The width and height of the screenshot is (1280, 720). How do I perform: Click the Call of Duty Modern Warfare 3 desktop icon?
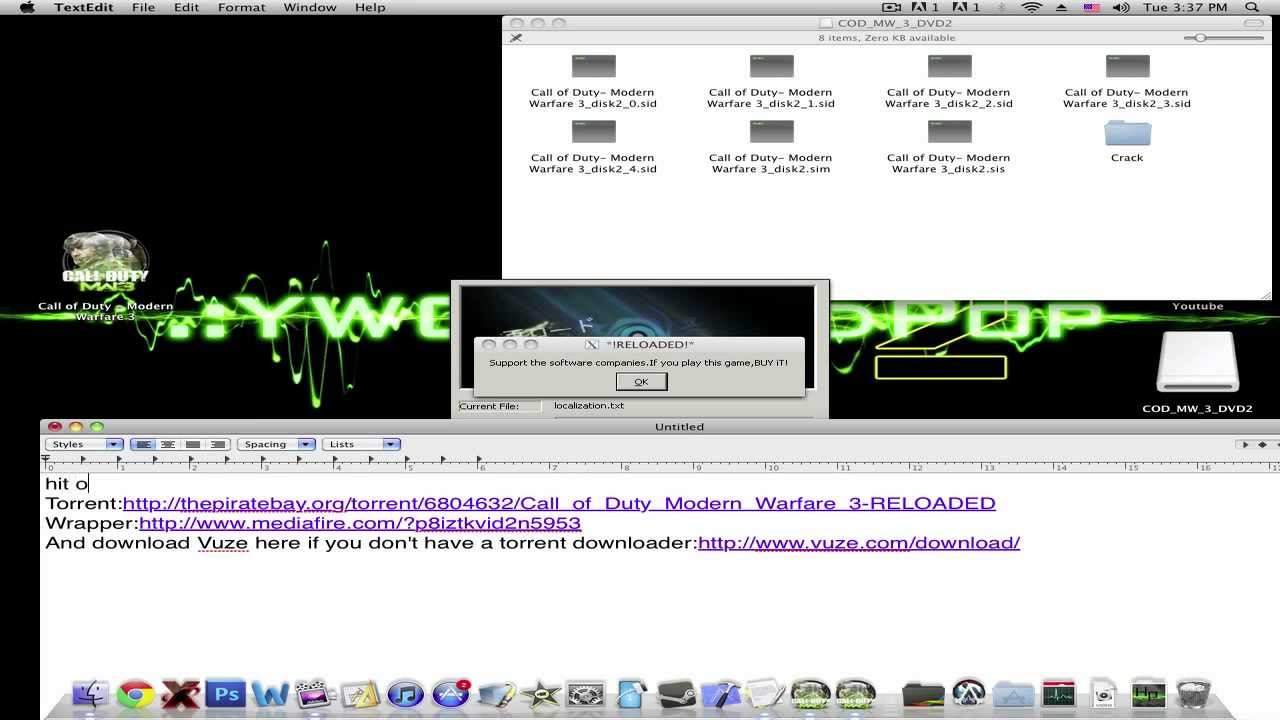point(106,276)
